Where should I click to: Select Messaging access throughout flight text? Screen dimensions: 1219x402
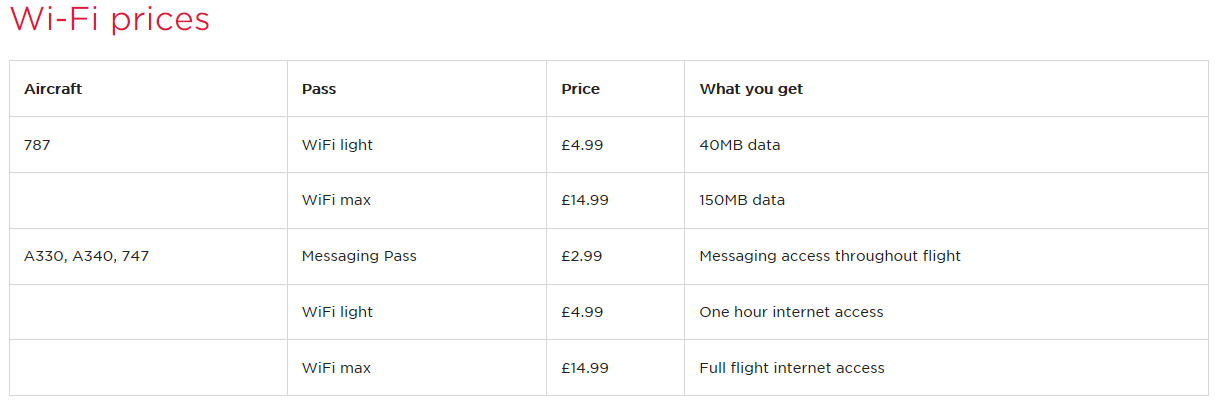point(830,256)
